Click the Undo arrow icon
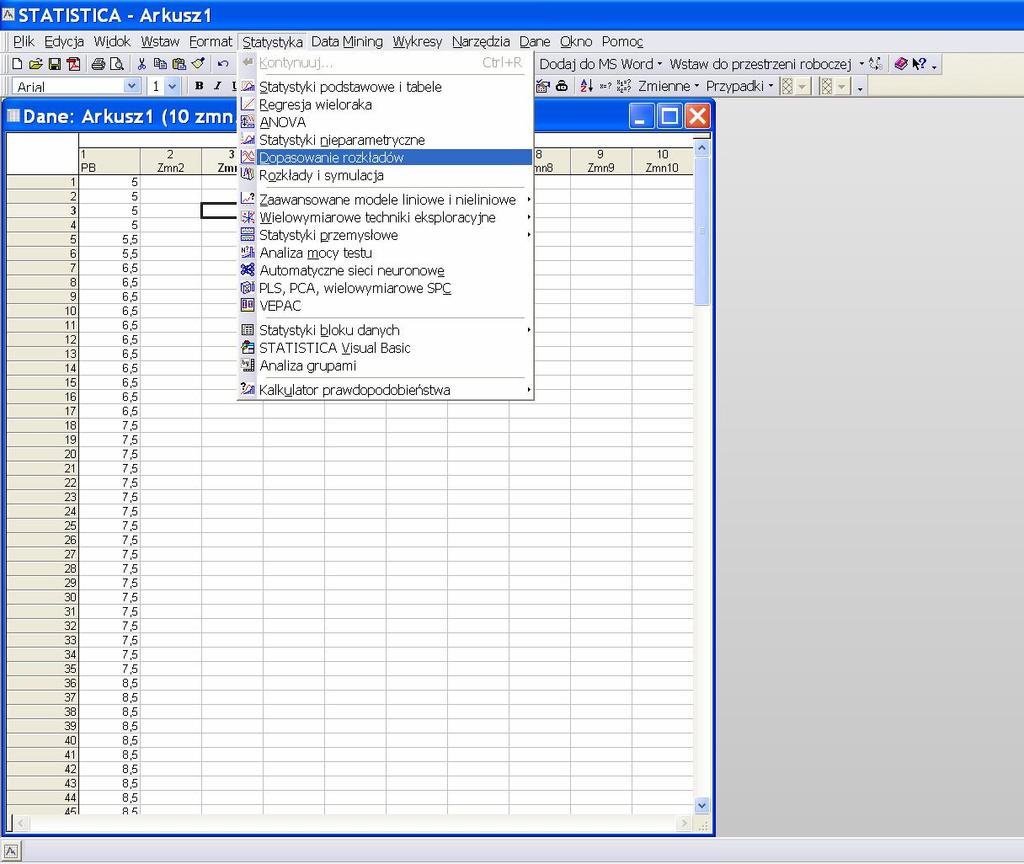Screen dimensions: 1024x864 pos(223,64)
